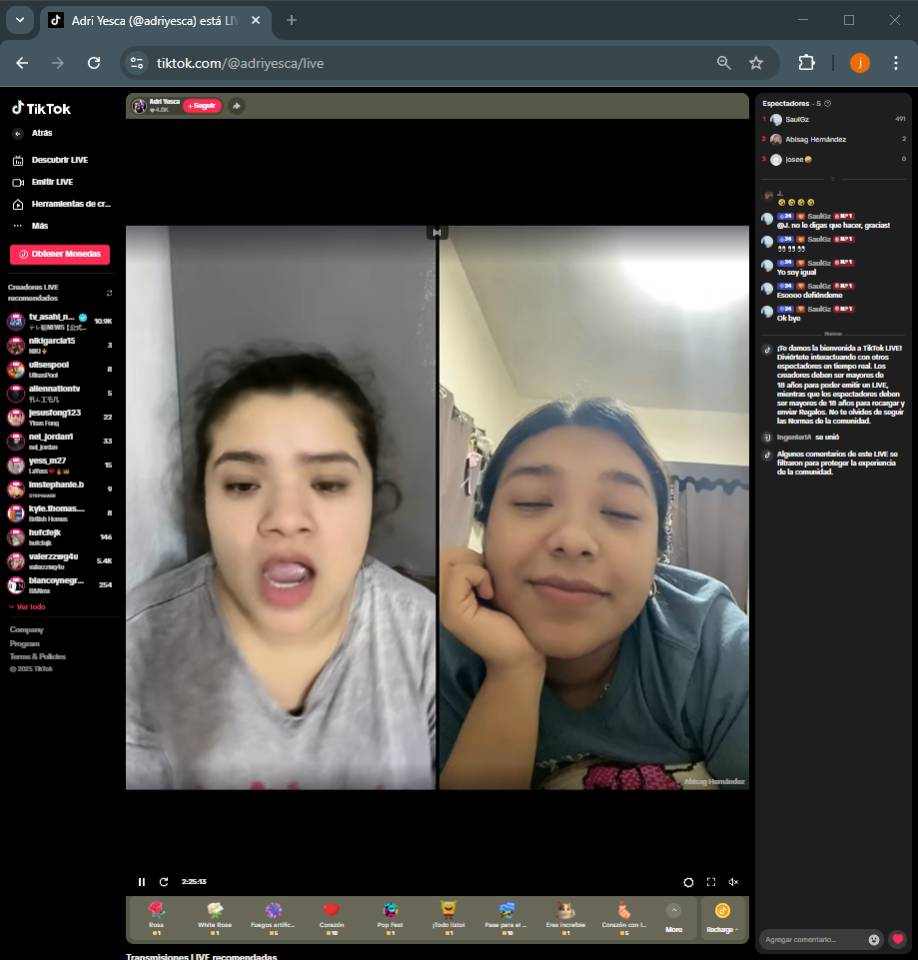Click the heart like button near comment box
Image resolution: width=918 pixels, height=960 pixels.
point(897,939)
